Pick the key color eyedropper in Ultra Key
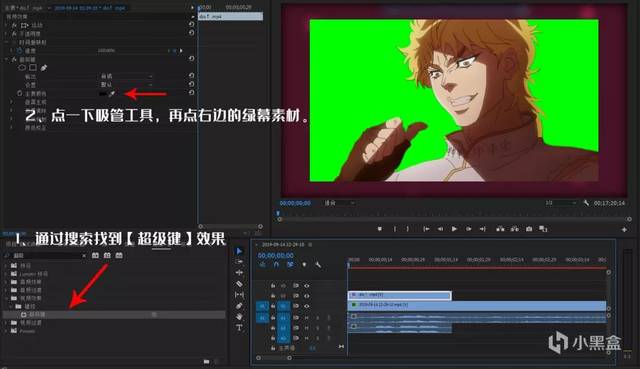The image size is (640, 369). (x=112, y=94)
